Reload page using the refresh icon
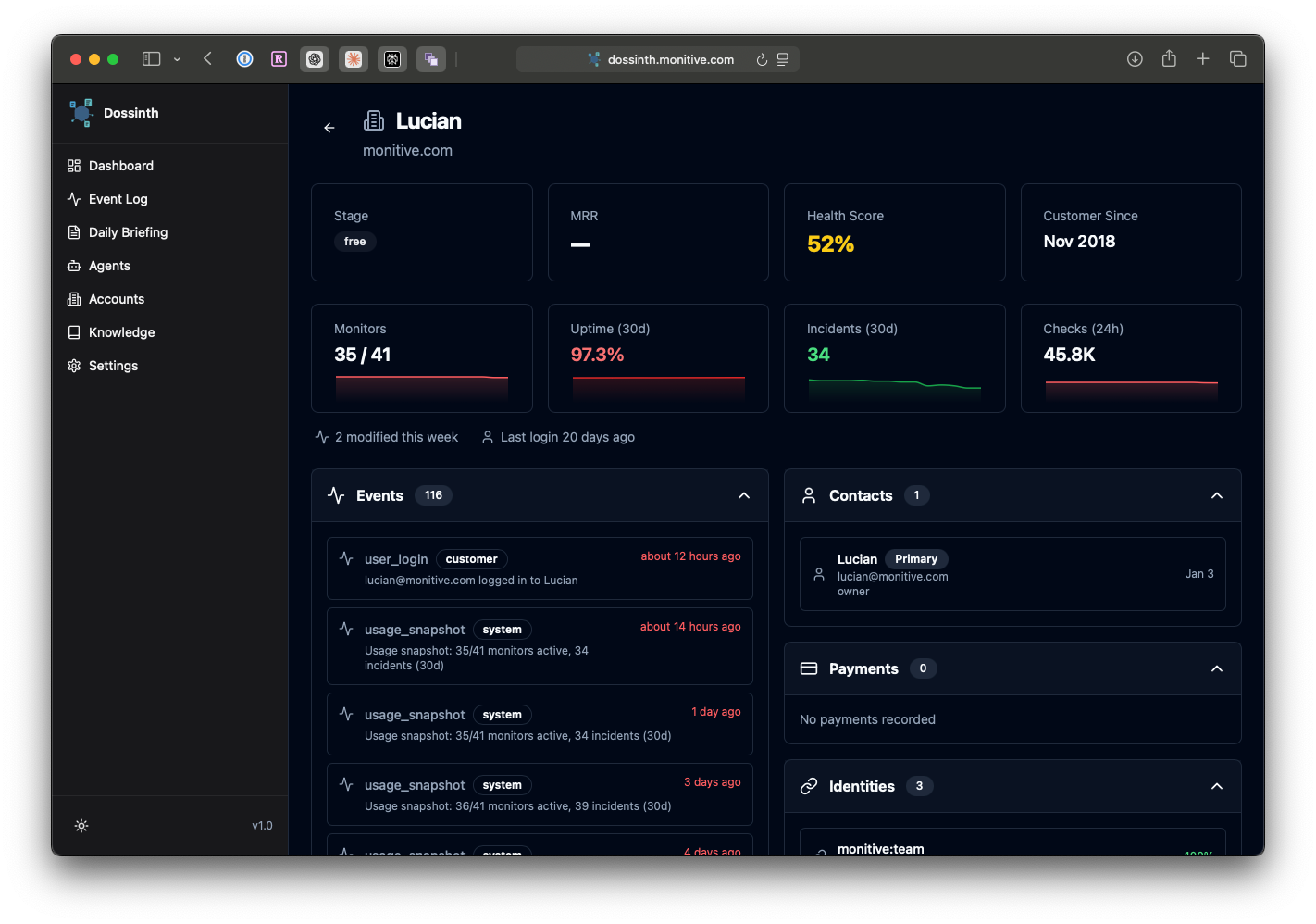 (x=762, y=59)
